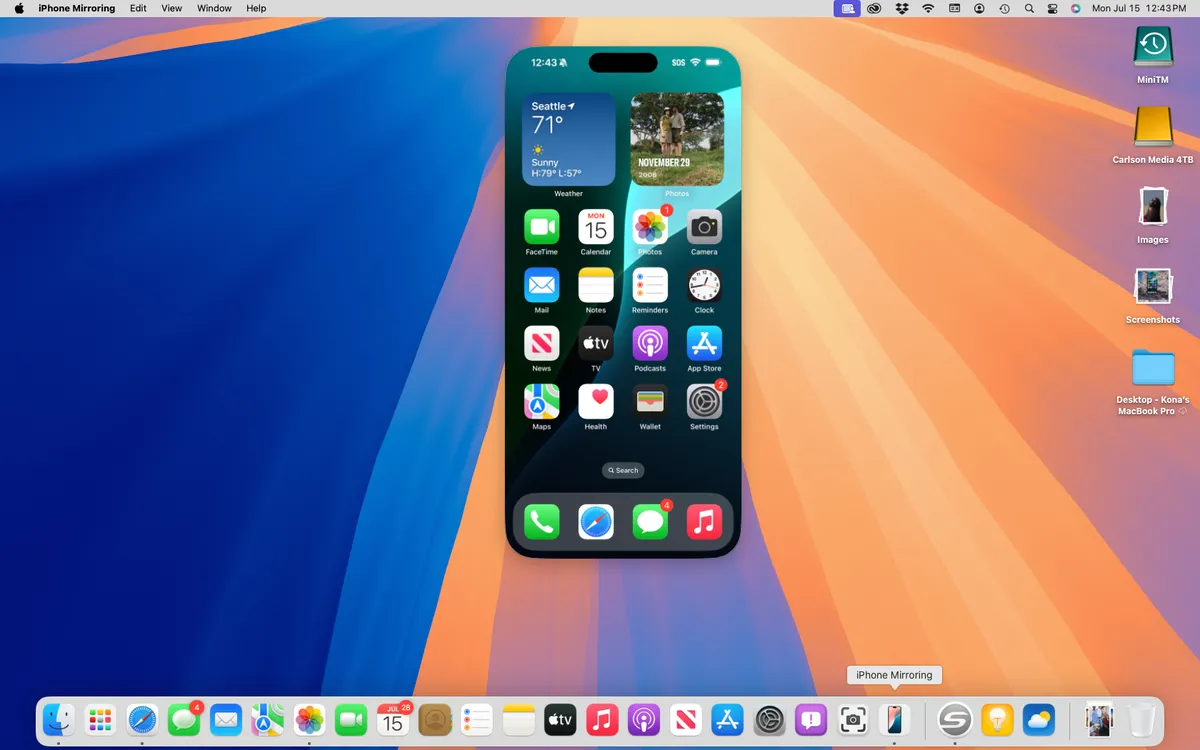Open the Music app in the iPhone dock
The width and height of the screenshot is (1200, 750).
click(704, 522)
